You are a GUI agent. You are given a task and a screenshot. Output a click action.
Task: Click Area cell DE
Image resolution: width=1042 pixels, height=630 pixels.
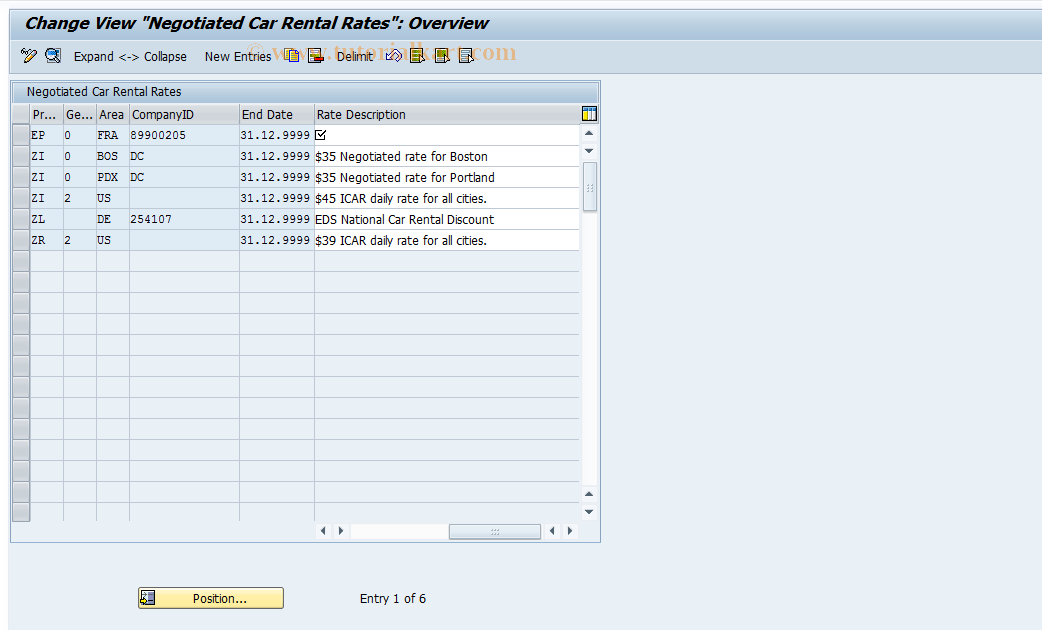(x=113, y=219)
